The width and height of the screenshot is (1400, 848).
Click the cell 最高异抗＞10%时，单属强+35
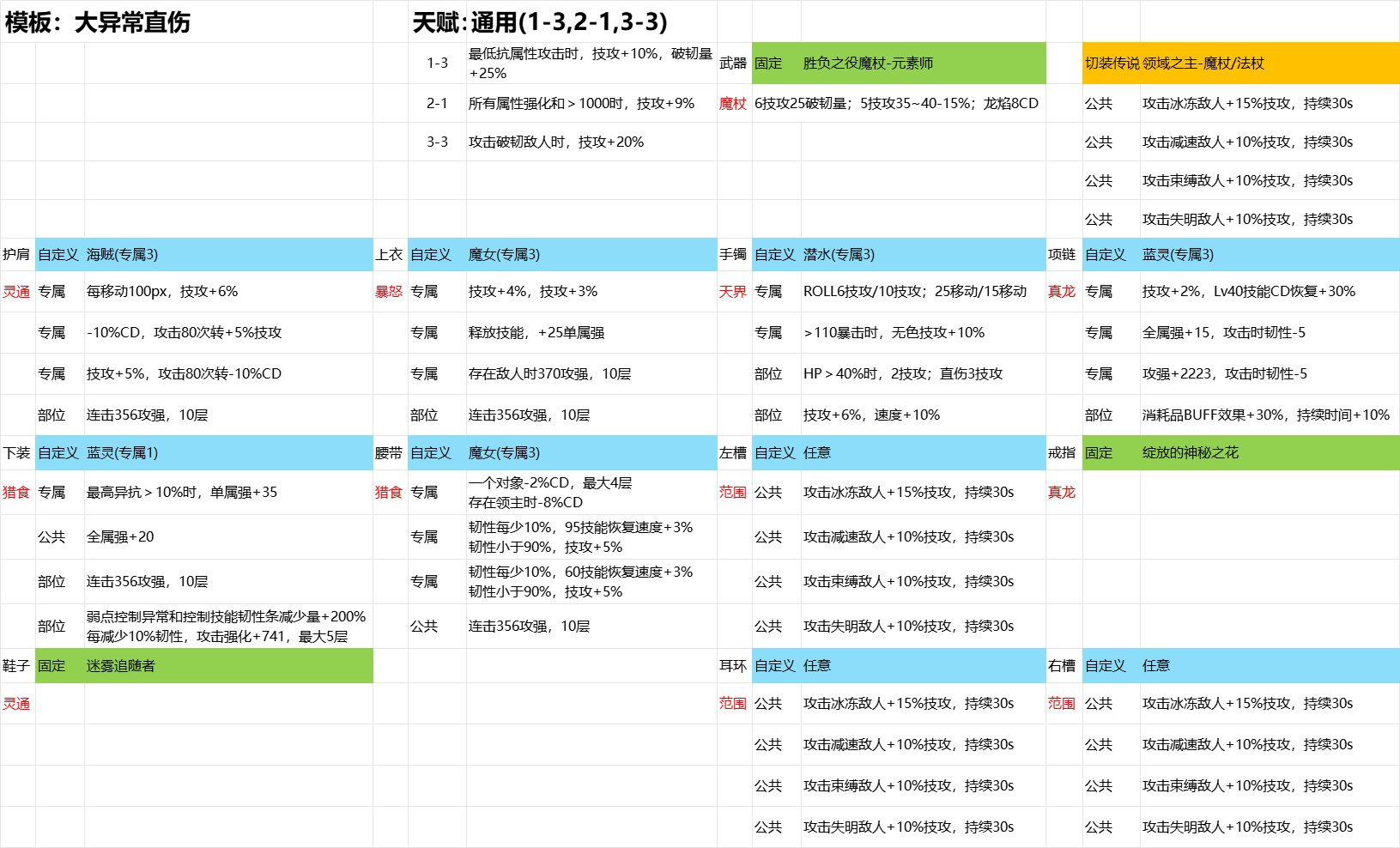[228, 493]
